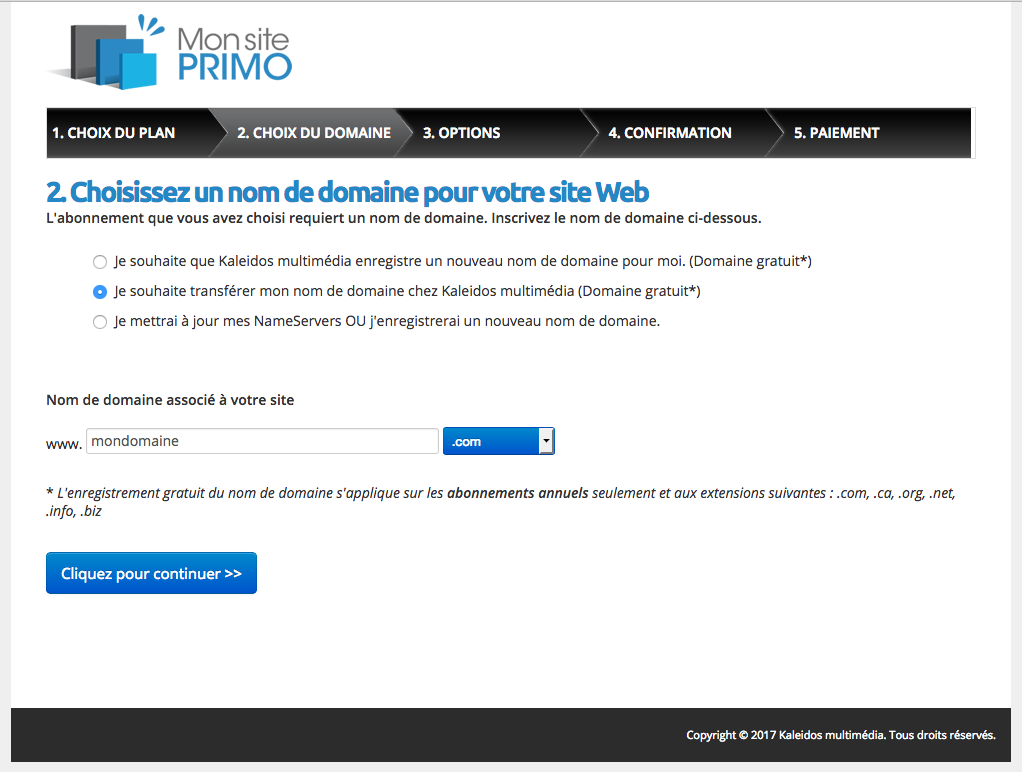Choose the transfer my domain radio option

[99, 292]
